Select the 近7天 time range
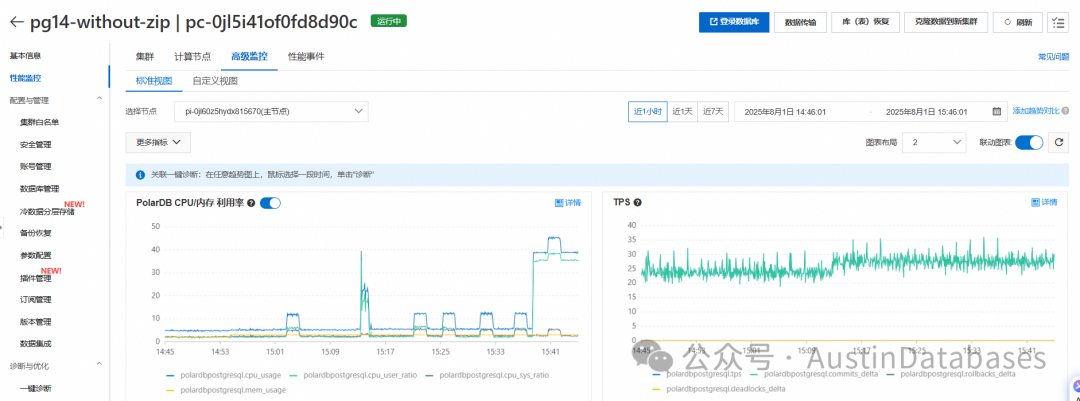The width and height of the screenshot is (1080, 401). pyautogui.click(x=713, y=112)
